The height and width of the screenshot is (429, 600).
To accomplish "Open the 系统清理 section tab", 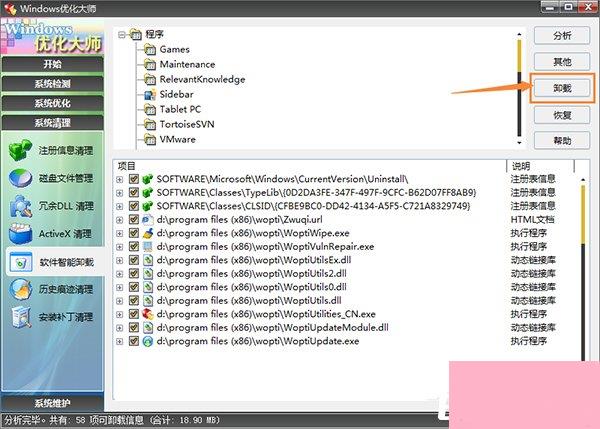I will (52, 122).
